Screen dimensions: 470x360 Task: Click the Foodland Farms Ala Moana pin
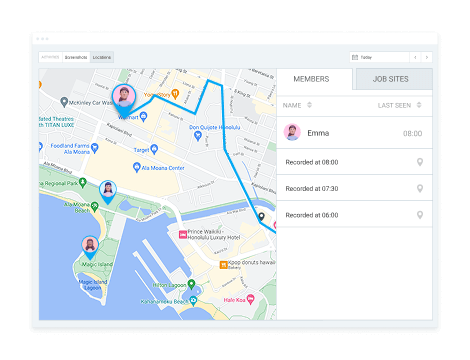tap(95, 148)
